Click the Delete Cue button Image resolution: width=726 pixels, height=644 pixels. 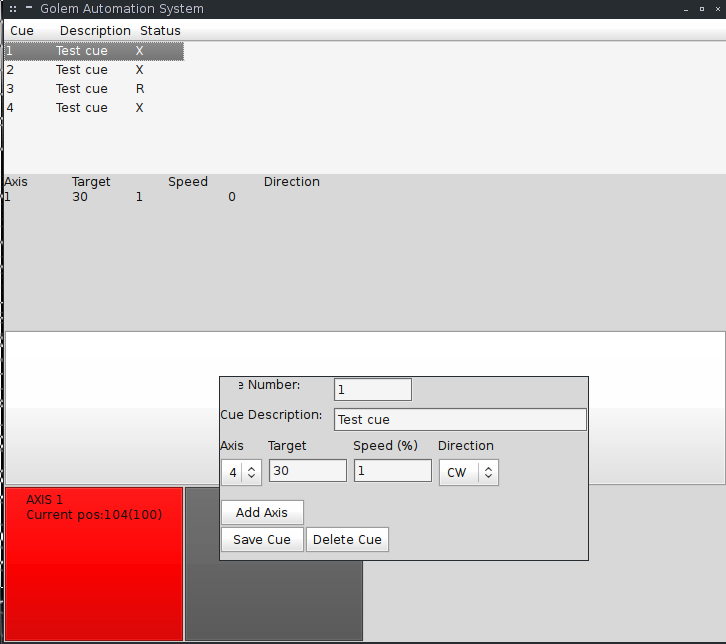point(347,540)
